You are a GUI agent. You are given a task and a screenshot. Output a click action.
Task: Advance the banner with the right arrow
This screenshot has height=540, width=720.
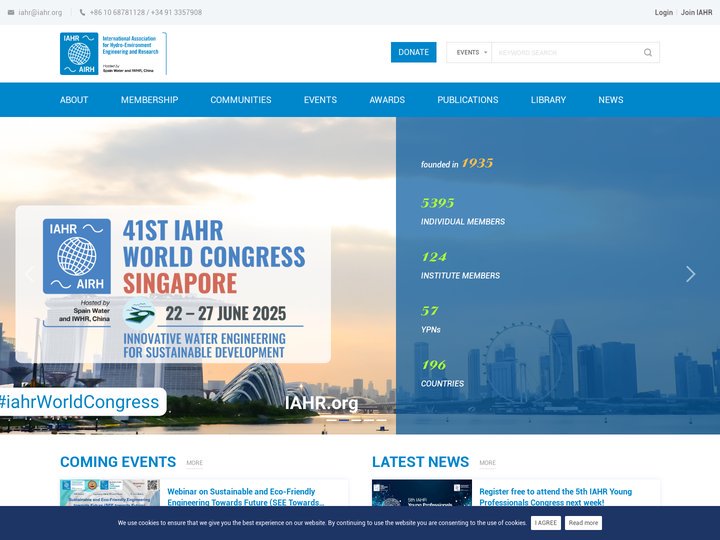pos(690,274)
